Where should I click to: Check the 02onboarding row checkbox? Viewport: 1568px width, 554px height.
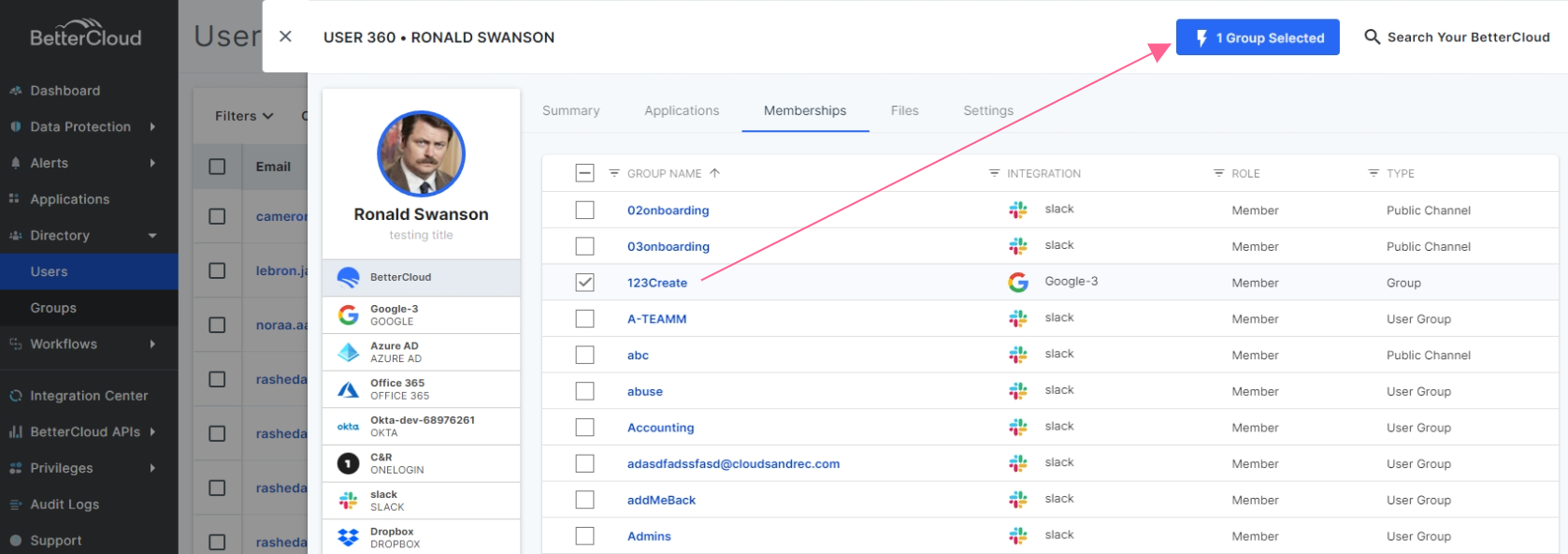tap(584, 210)
